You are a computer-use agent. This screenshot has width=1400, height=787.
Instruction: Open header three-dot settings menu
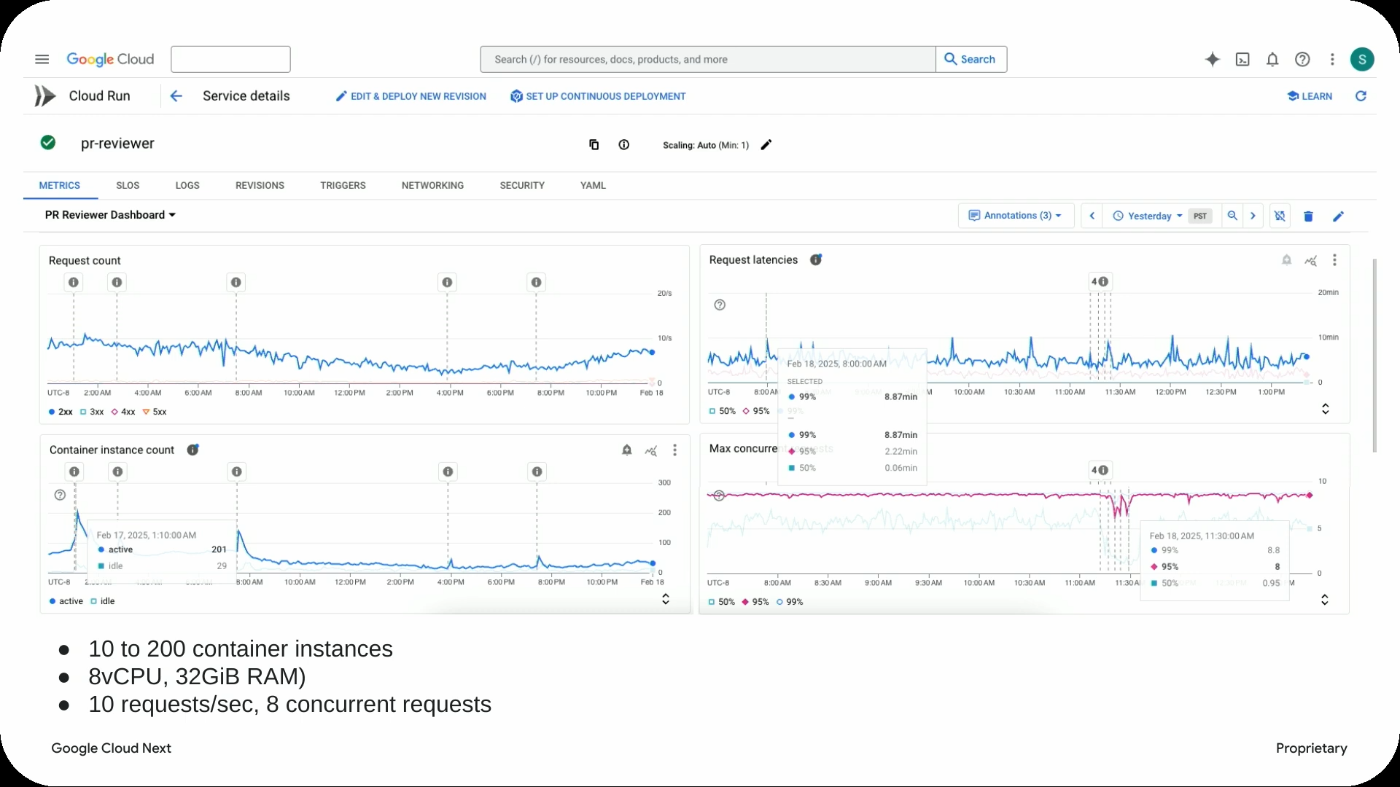[1332, 59]
